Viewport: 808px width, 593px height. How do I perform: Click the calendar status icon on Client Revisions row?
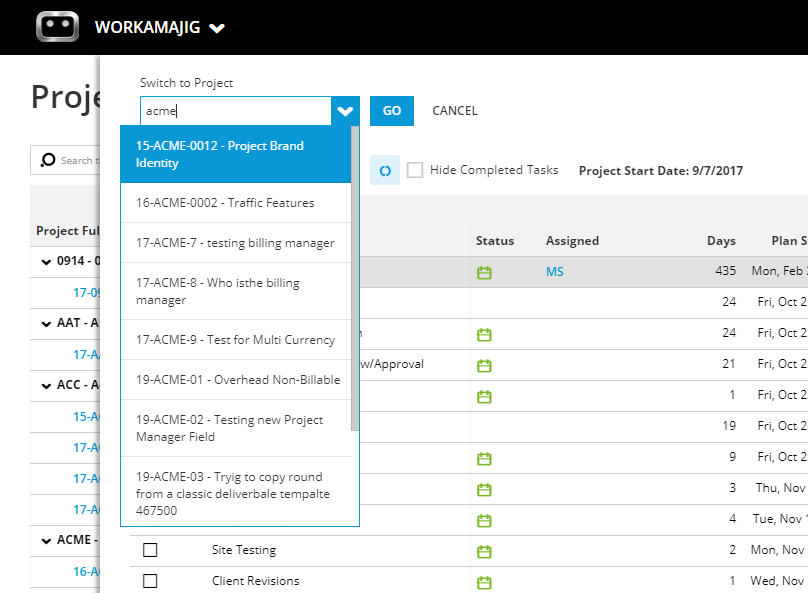pos(485,581)
